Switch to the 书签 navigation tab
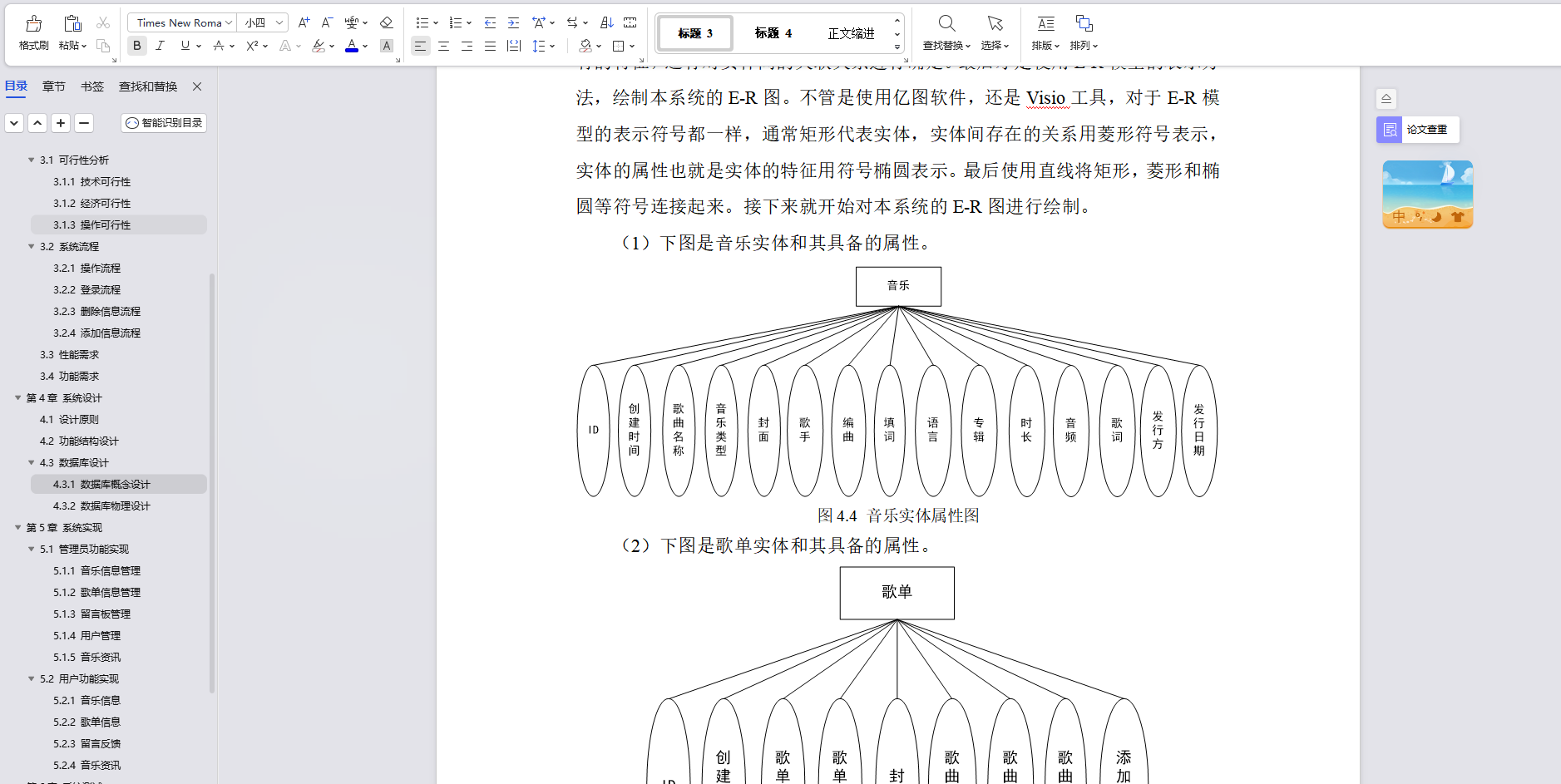1561x784 pixels. point(92,86)
